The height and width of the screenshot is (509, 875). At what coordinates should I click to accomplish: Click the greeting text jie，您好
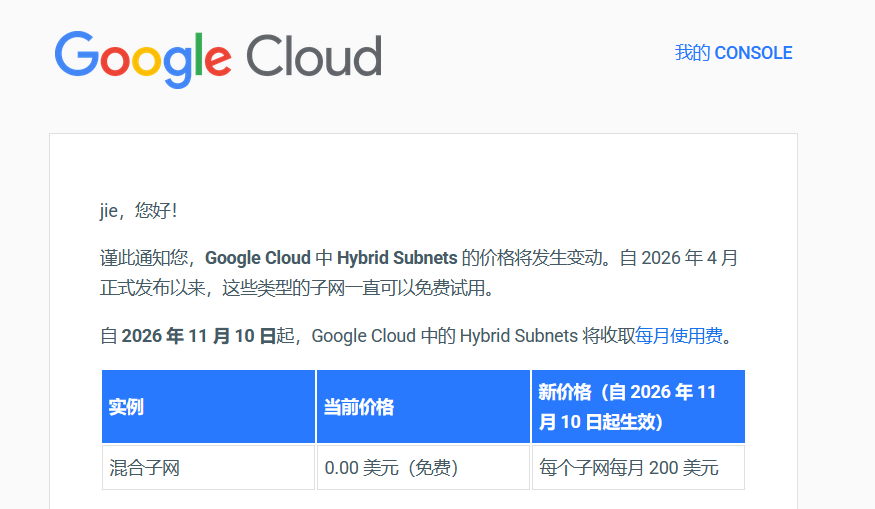[x=138, y=211]
